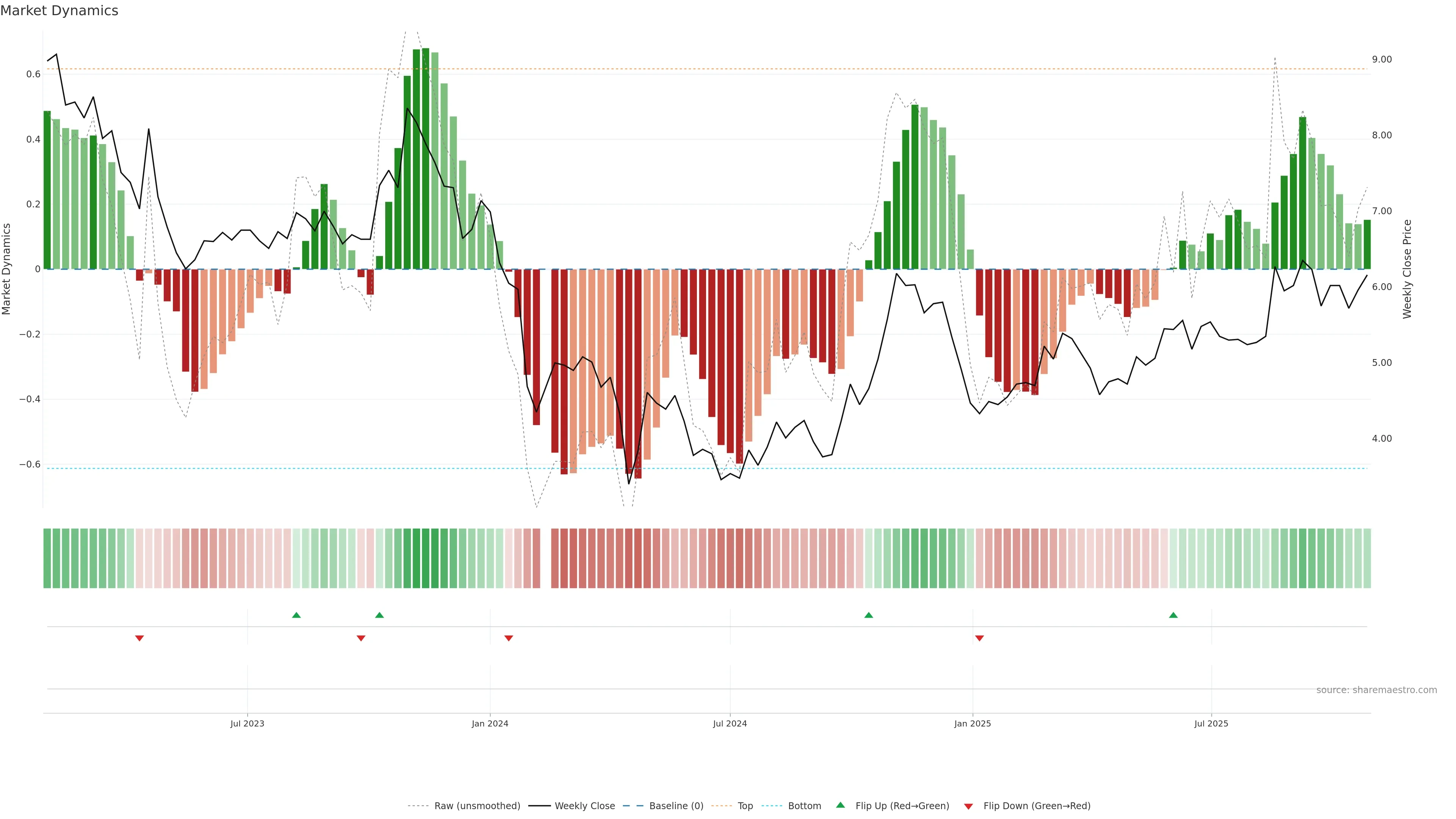1456x819 pixels.
Task: Click the Weekly Close Price axis title
Action: (1407, 269)
